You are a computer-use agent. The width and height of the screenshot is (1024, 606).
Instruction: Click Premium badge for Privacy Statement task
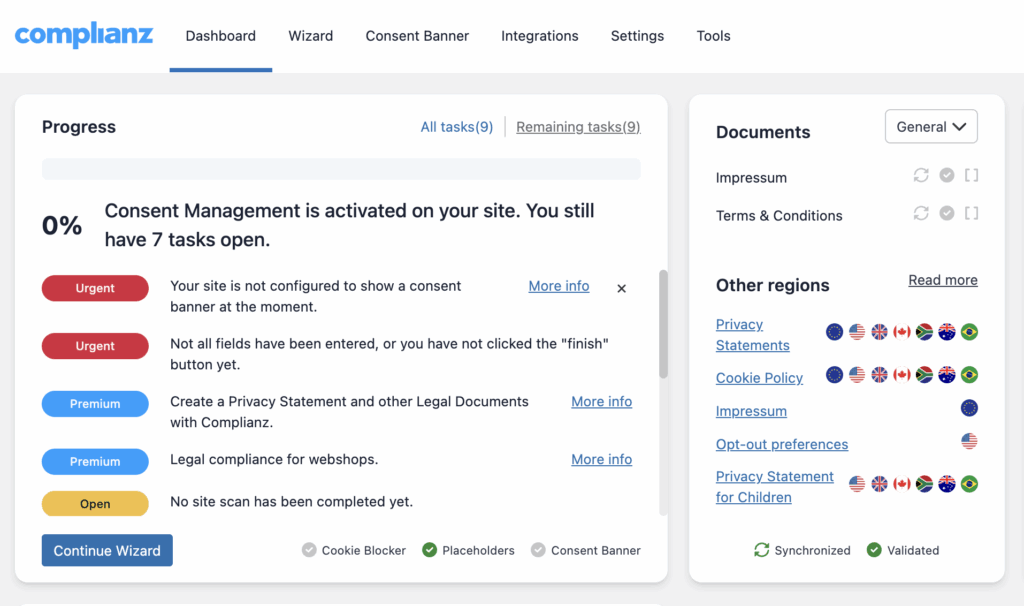tap(95, 404)
